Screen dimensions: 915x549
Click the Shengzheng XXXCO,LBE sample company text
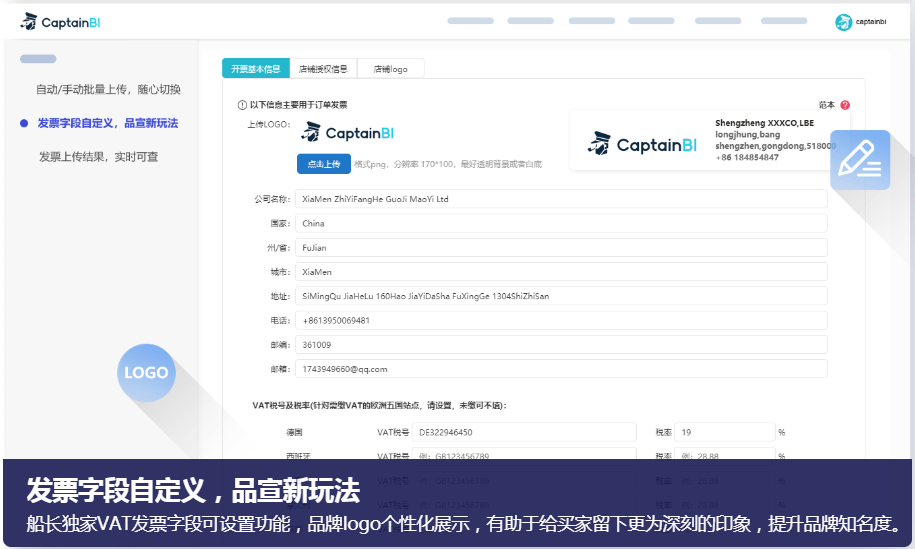click(764, 123)
